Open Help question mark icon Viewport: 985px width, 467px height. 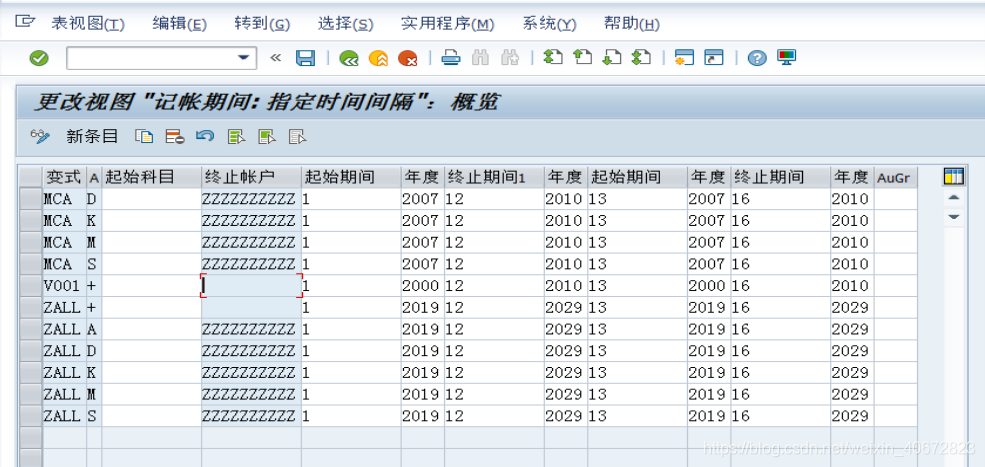point(757,58)
